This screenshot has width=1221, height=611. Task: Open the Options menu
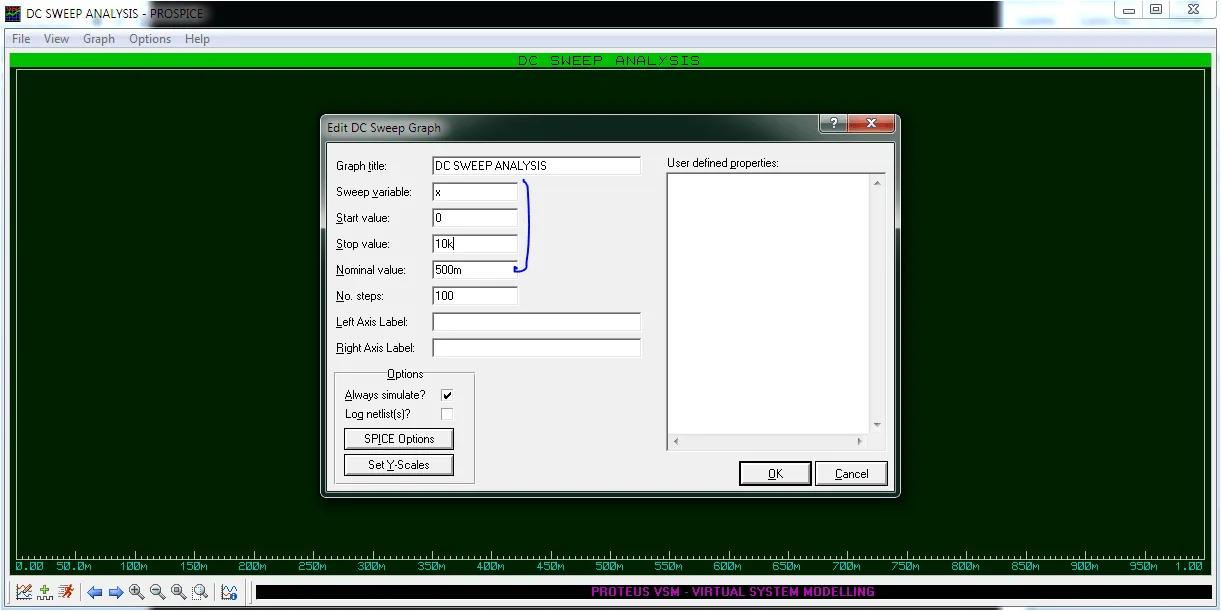150,39
